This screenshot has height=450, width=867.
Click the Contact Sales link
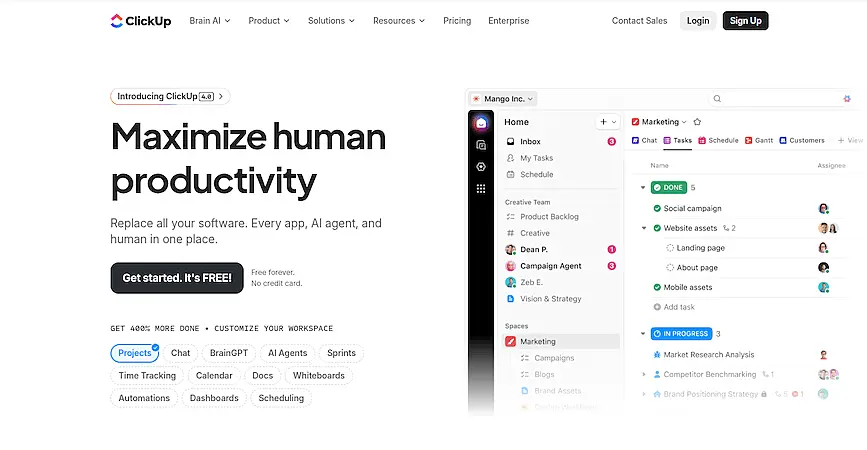tap(639, 20)
